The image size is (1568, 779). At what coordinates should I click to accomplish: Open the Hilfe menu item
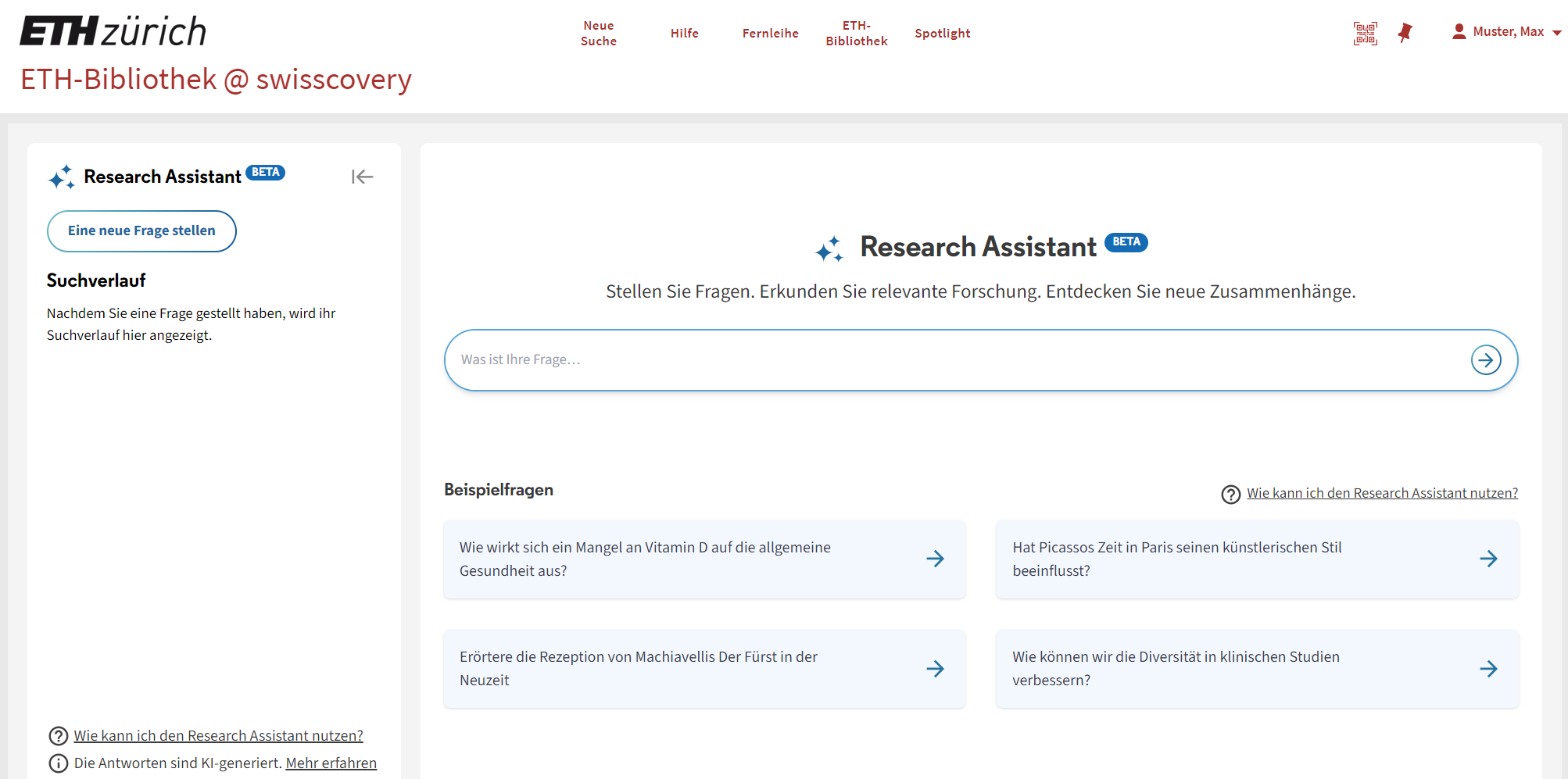point(685,34)
